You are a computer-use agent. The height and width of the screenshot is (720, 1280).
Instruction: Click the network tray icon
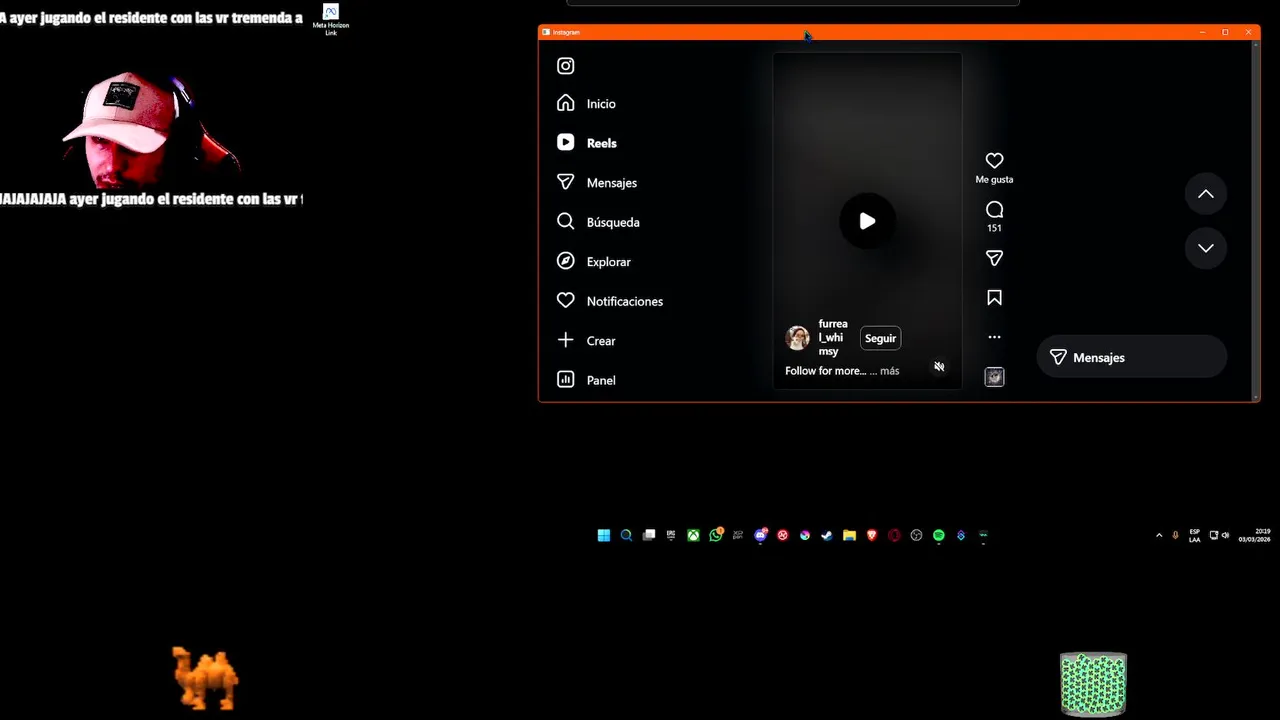1214,535
